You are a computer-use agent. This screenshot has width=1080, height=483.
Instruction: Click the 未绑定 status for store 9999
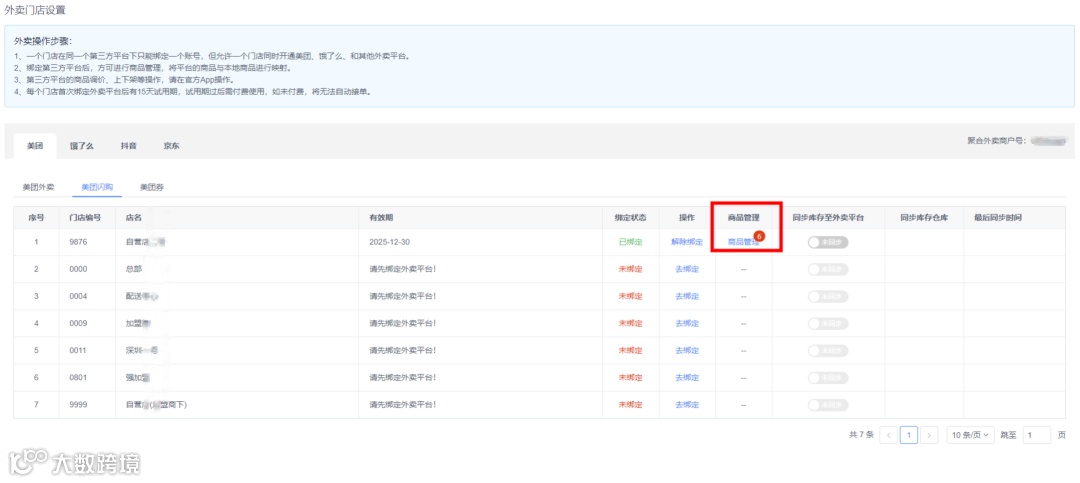(x=630, y=405)
